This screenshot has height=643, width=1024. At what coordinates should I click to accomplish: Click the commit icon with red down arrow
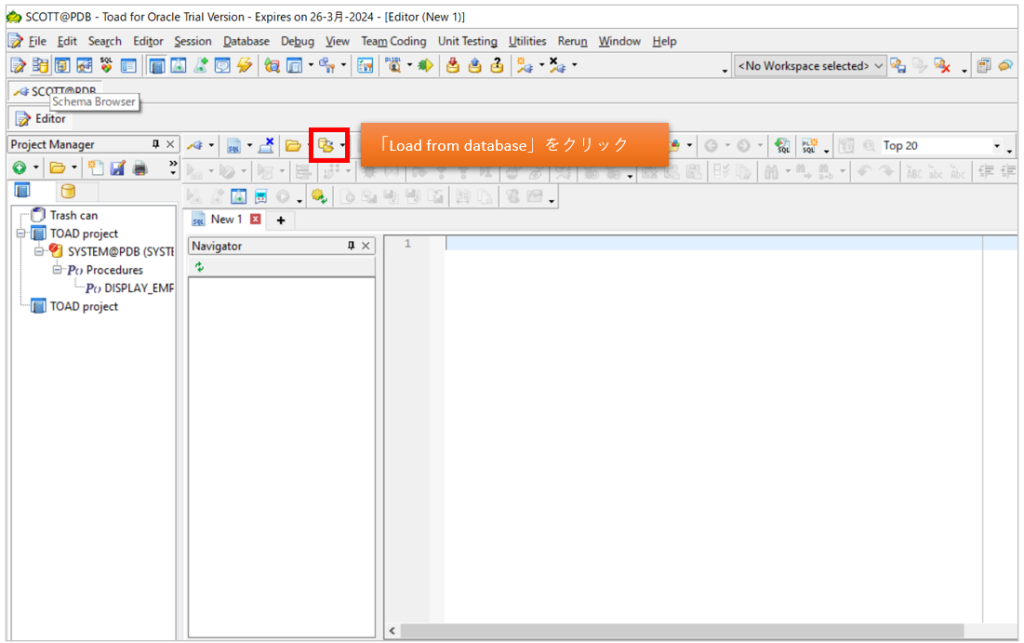[453, 65]
